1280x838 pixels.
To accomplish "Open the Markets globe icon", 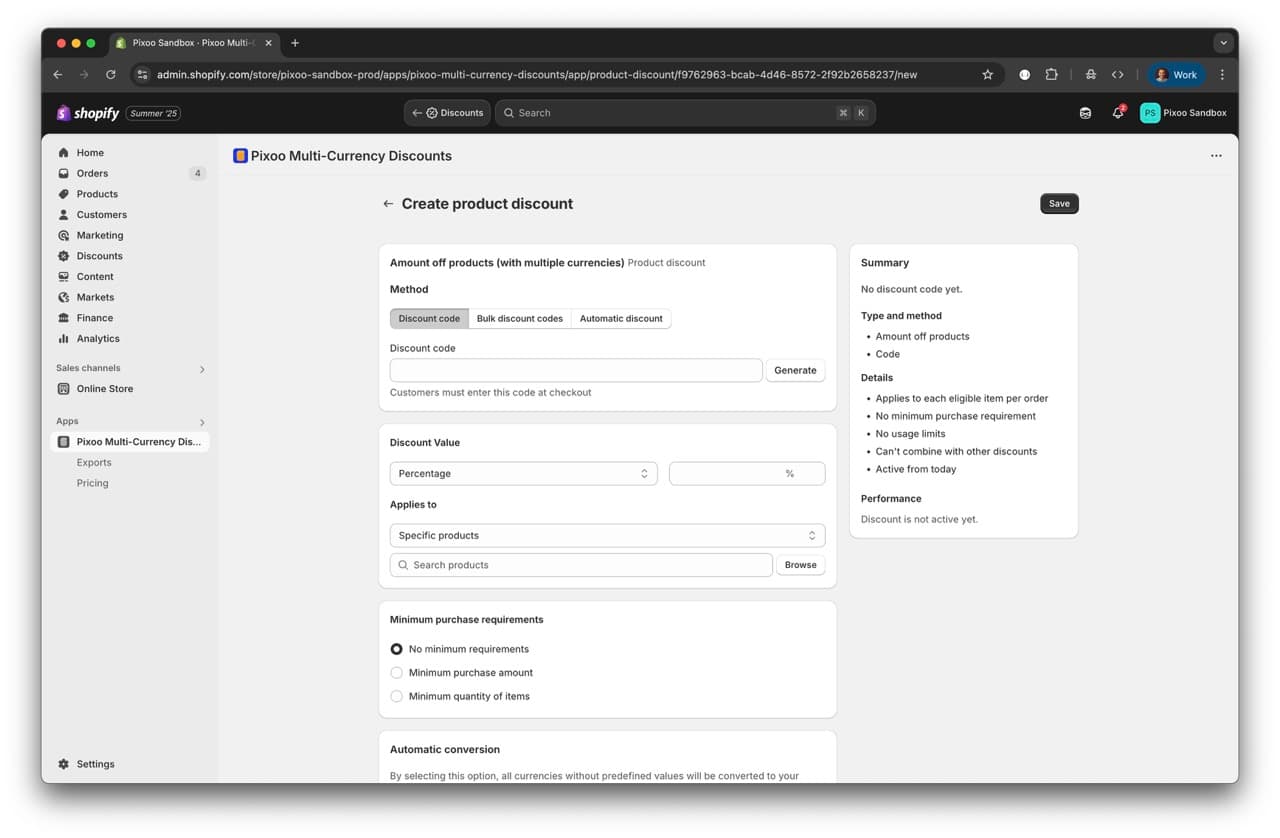I will (x=64, y=297).
